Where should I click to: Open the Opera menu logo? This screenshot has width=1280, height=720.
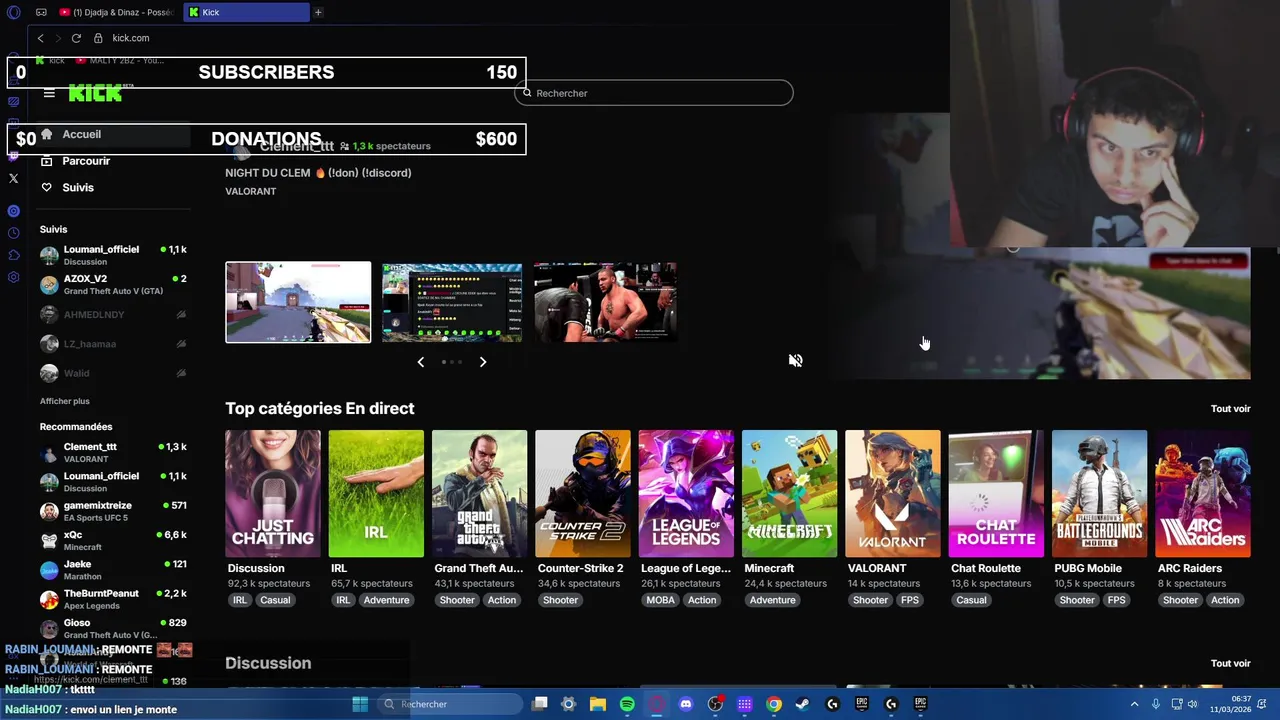[x=13, y=12]
